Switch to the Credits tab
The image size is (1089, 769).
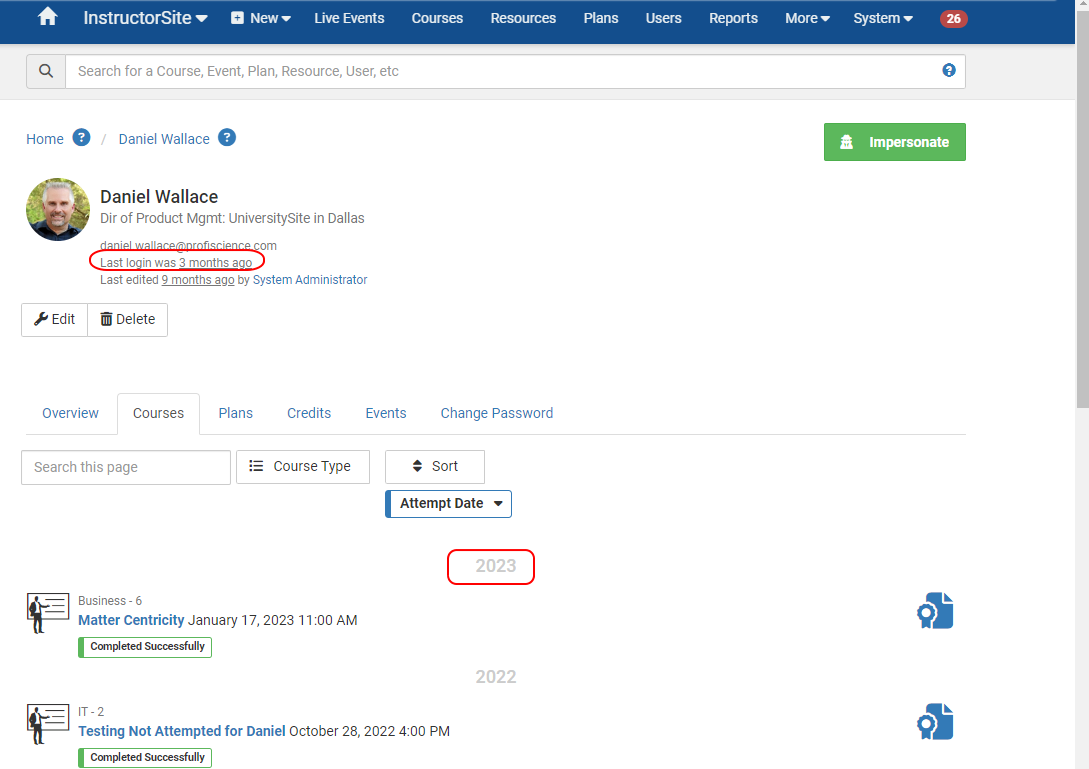[309, 413]
